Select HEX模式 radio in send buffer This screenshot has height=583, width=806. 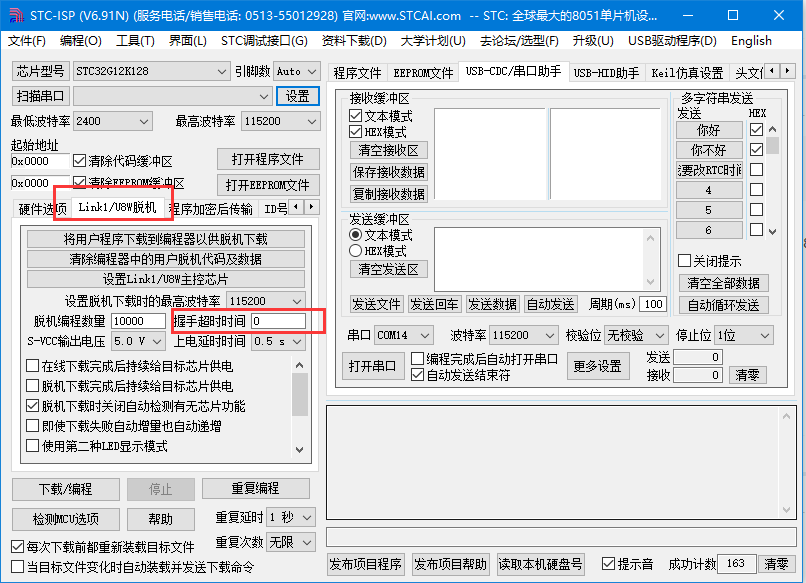[355, 251]
